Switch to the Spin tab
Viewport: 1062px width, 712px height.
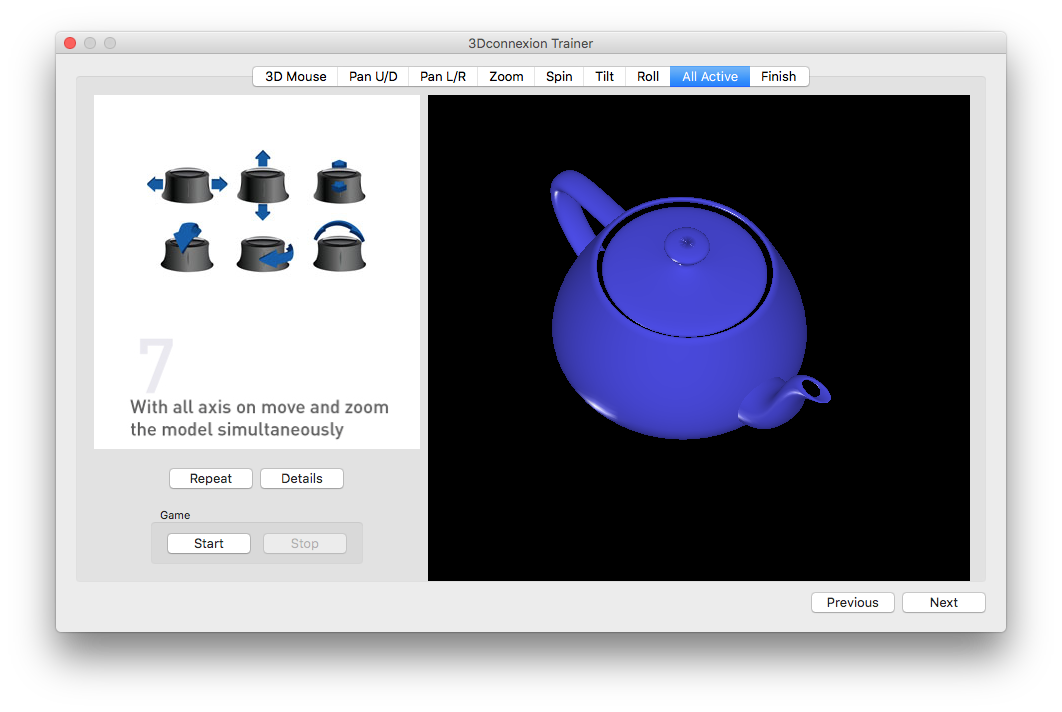559,76
